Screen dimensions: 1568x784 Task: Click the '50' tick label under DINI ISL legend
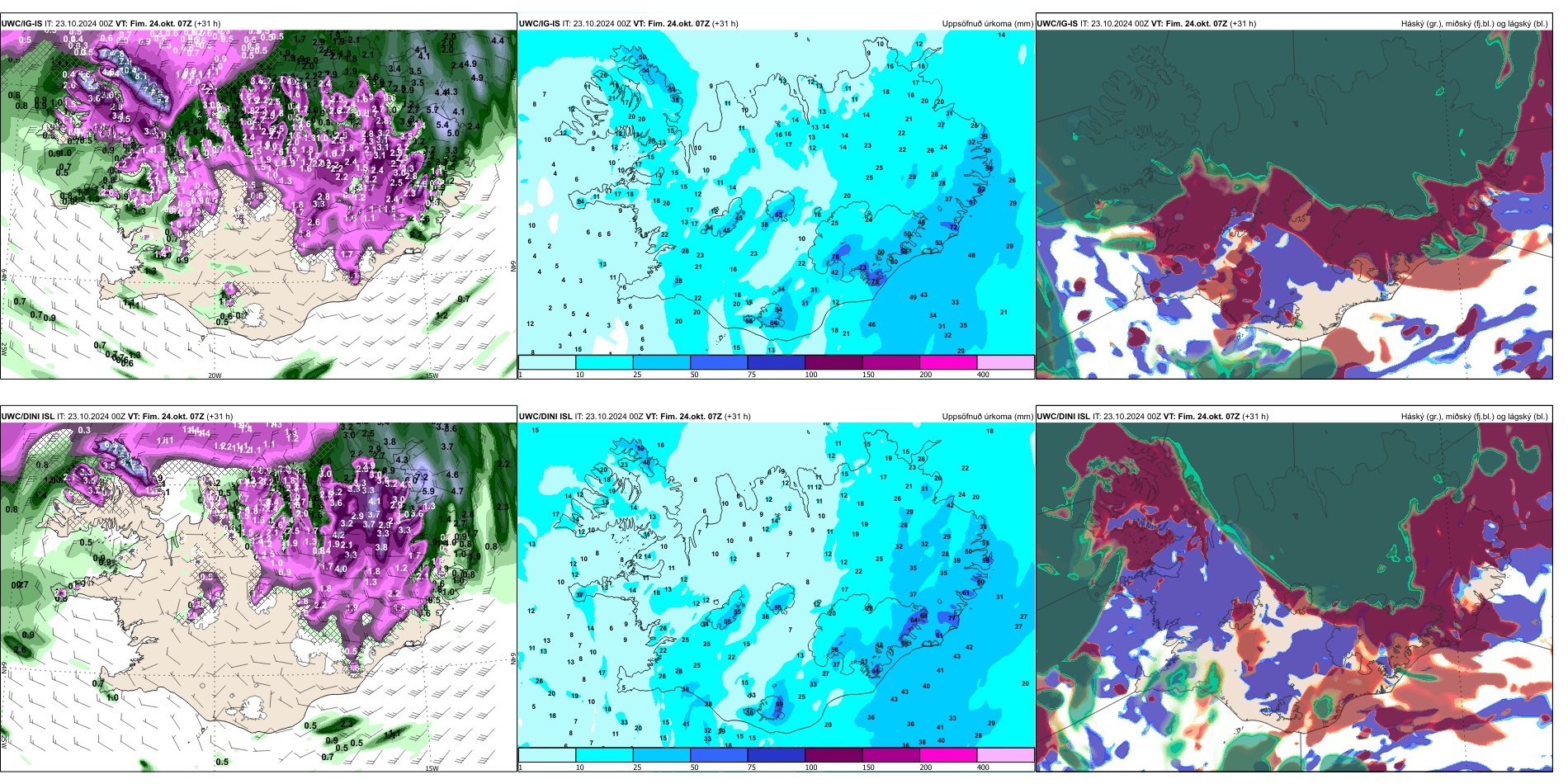[x=695, y=767]
